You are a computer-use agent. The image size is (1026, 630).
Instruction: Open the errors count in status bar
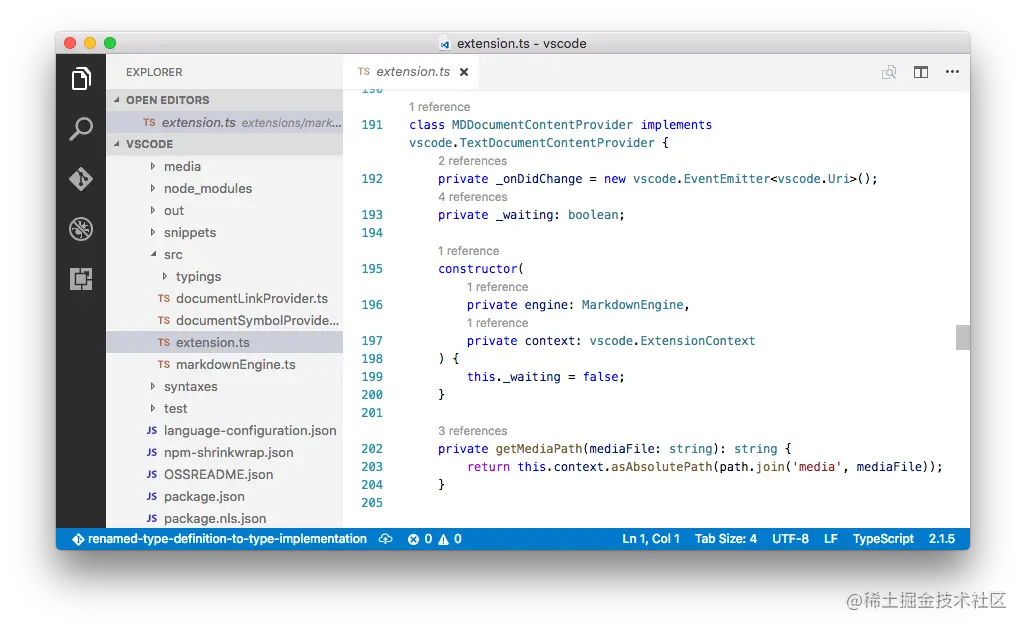click(419, 539)
